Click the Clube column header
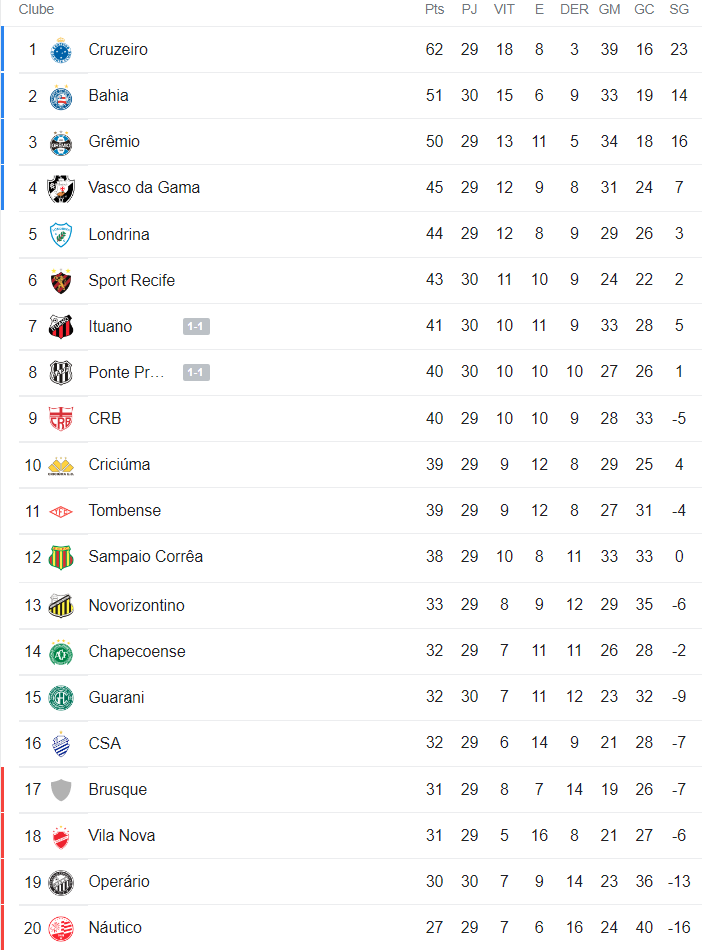 tap(36, 9)
